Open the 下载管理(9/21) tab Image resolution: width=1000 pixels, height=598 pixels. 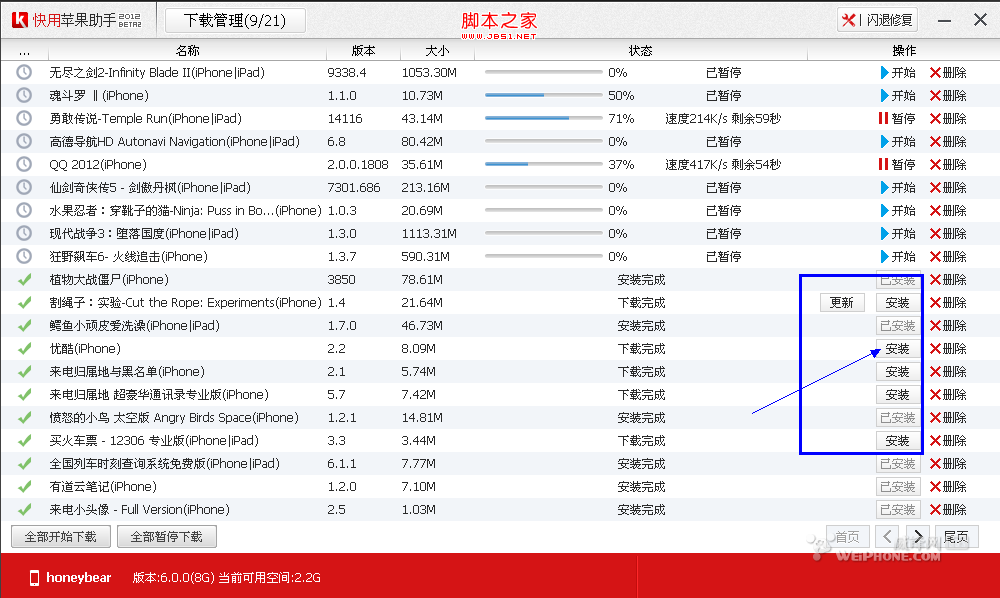235,20
